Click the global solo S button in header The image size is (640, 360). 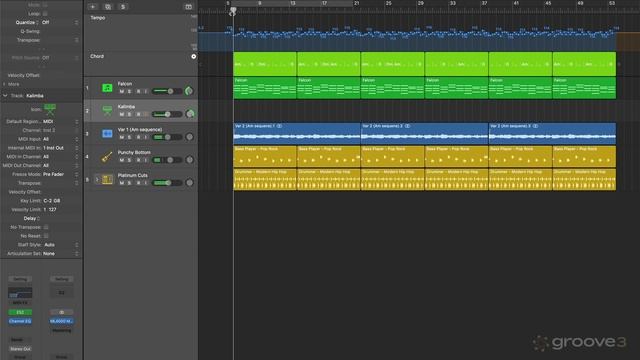(x=123, y=7)
